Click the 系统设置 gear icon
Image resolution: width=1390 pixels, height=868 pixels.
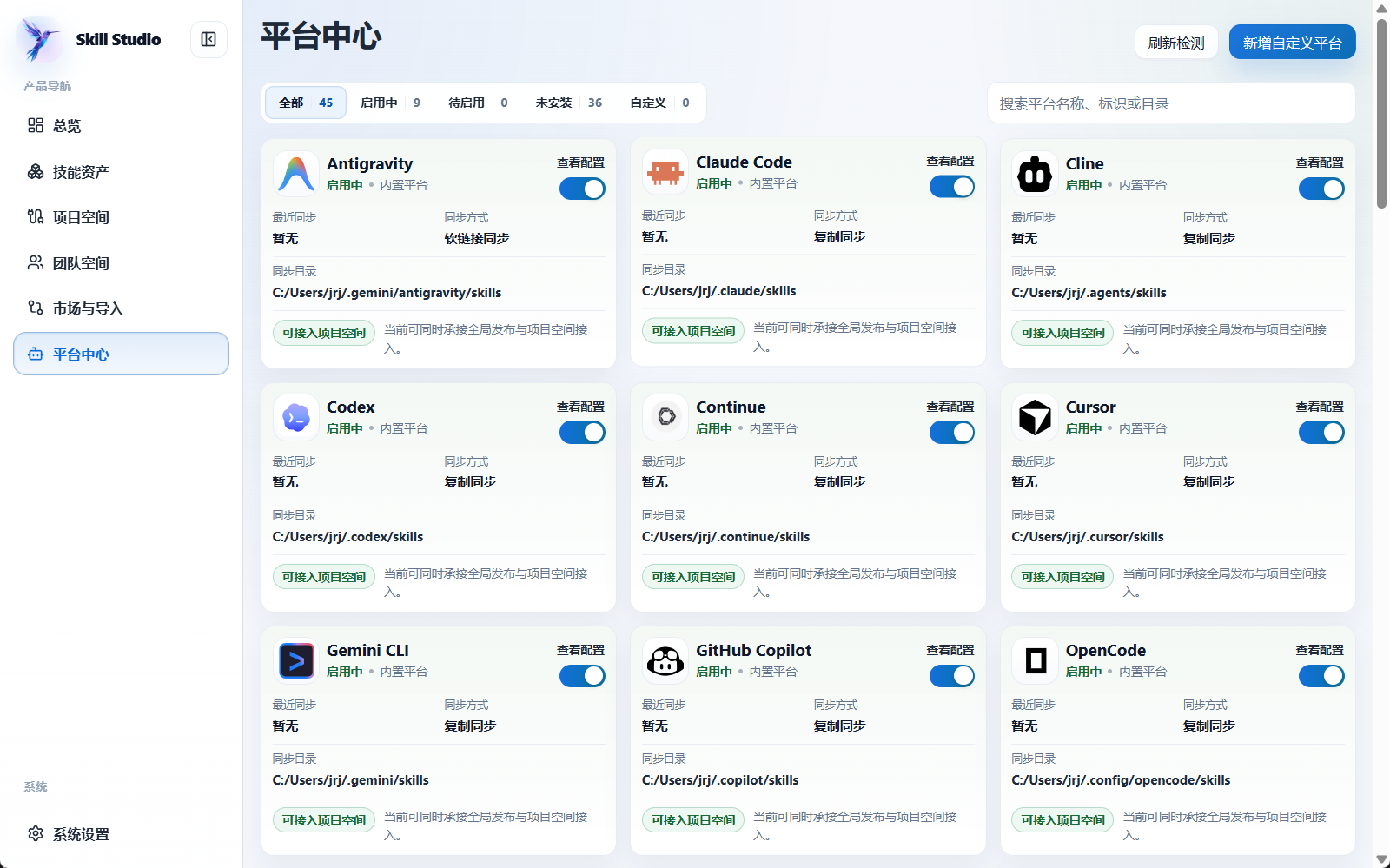[36, 833]
